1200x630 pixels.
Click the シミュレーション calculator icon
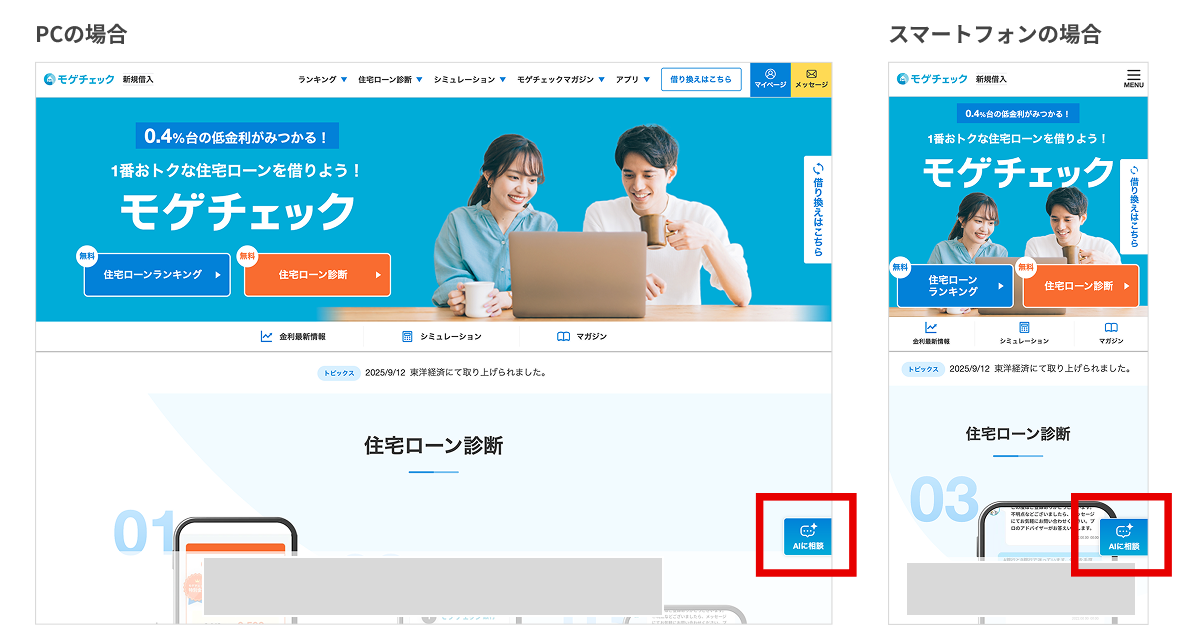pos(406,334)
